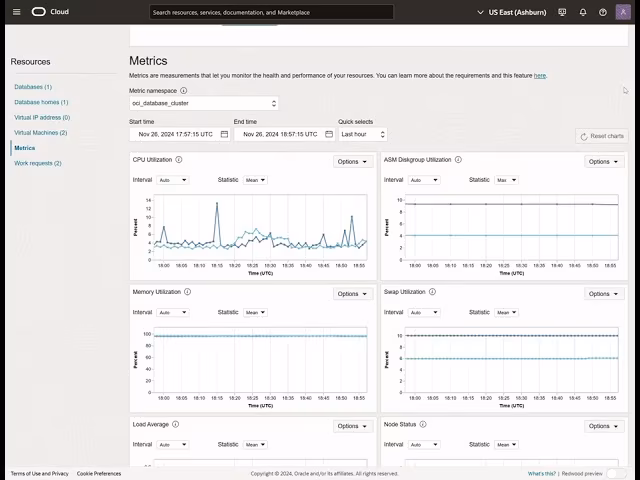Image resolution: width=640 pixels, height=480 pixels.
Task: Open the hamburger navigation menu
Action: (x=16, y=12)
